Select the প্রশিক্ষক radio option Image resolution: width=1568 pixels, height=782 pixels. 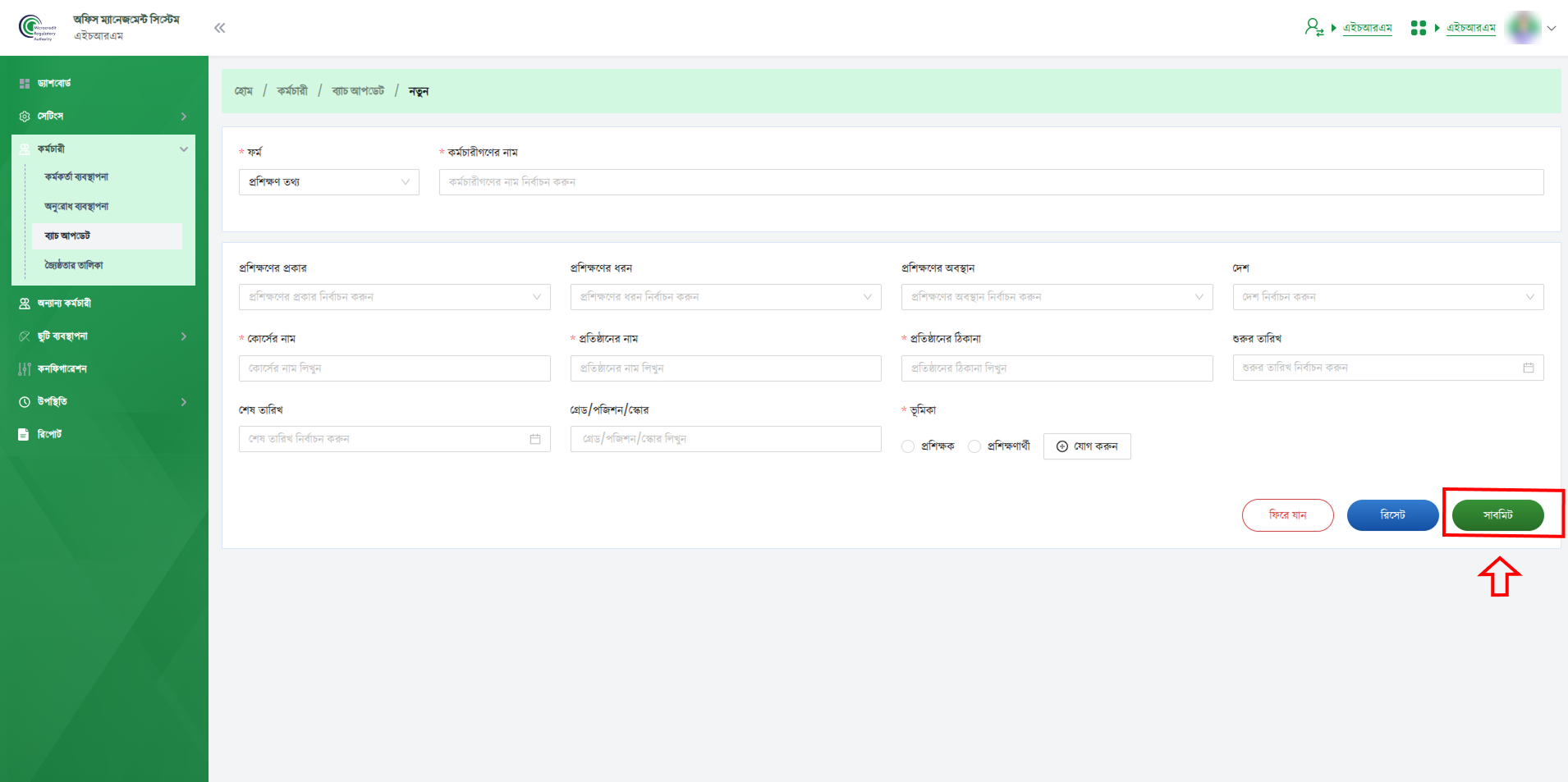click(x=908, y=446)
